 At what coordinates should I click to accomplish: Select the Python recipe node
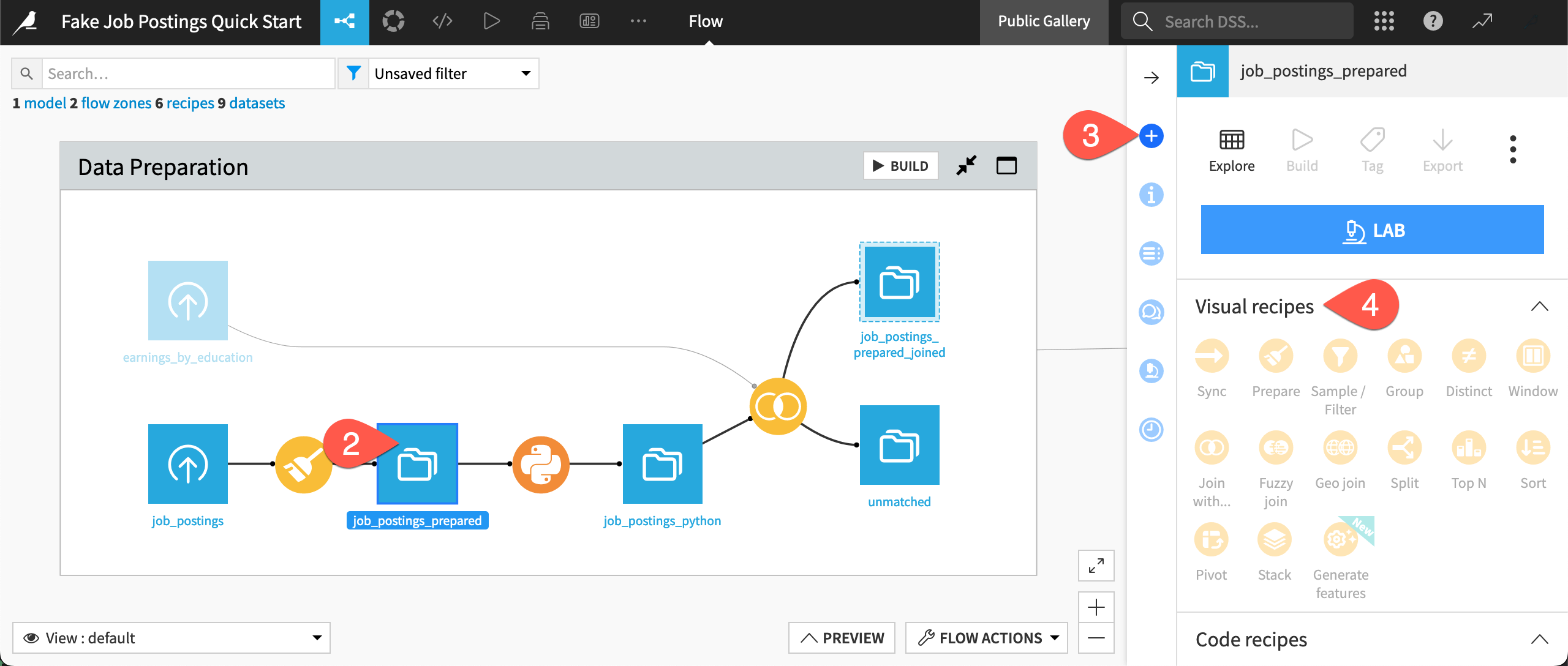[x=540, y=465]
